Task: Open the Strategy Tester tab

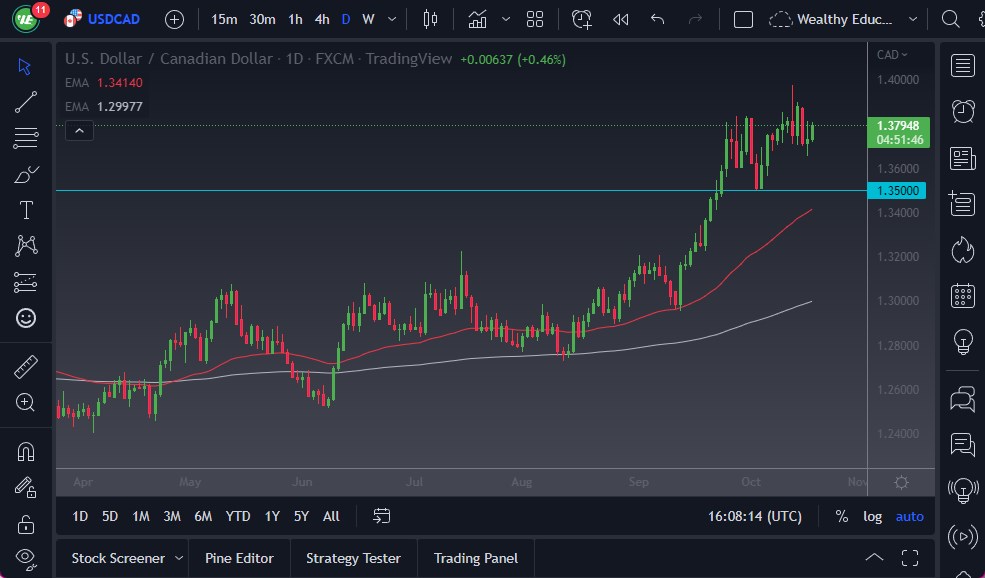Action: (x=353, y=558)
